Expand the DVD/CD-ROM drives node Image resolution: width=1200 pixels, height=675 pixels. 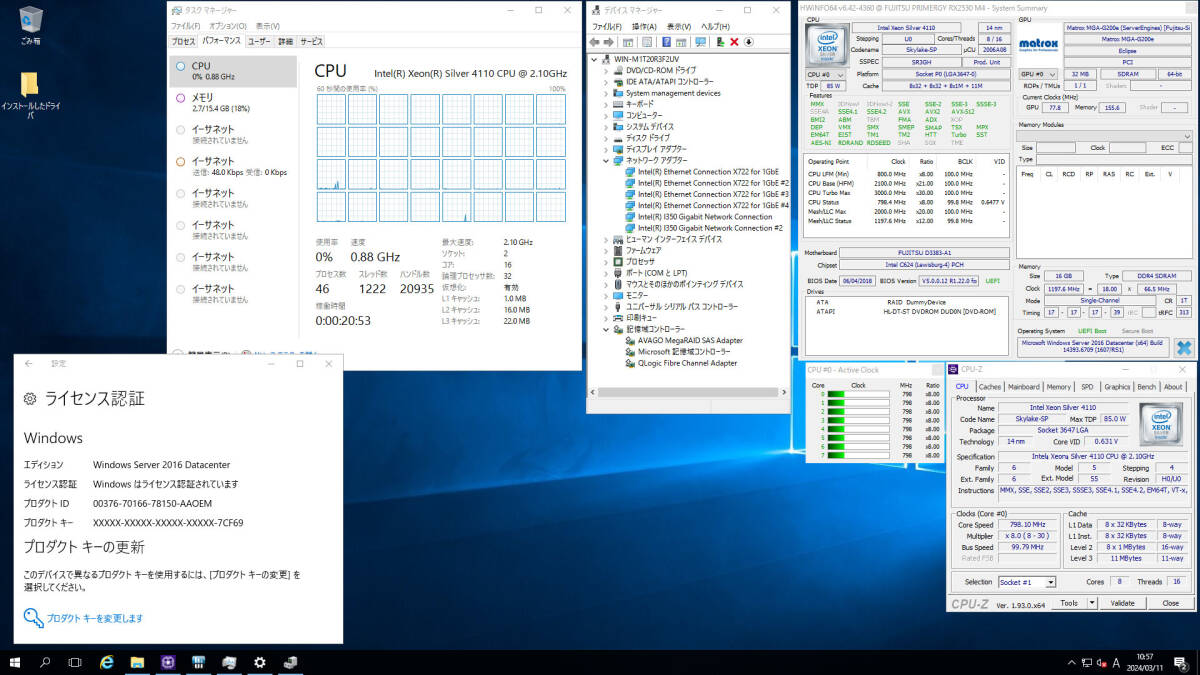(x=606, y=70)
